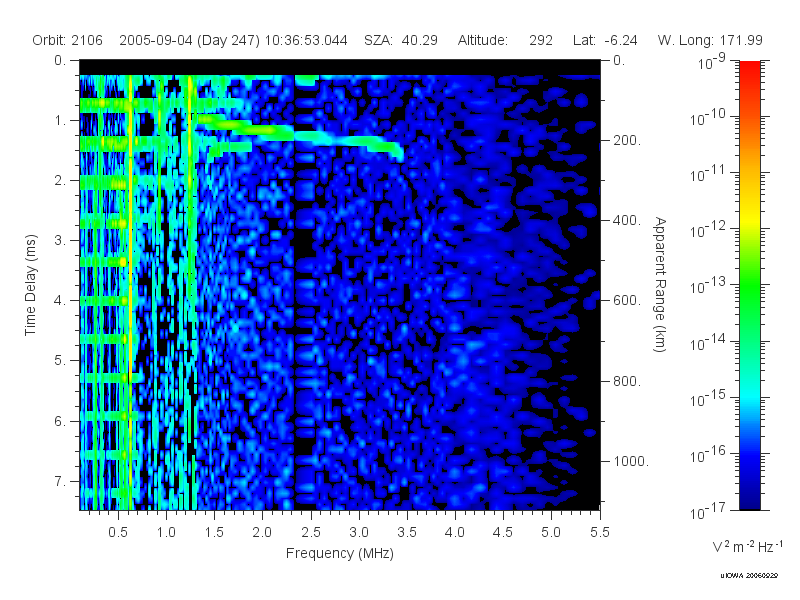Screen dimensions: 800x600
Task: Click the '4.0' frequency axis tick label
Action: pos(455,532)
